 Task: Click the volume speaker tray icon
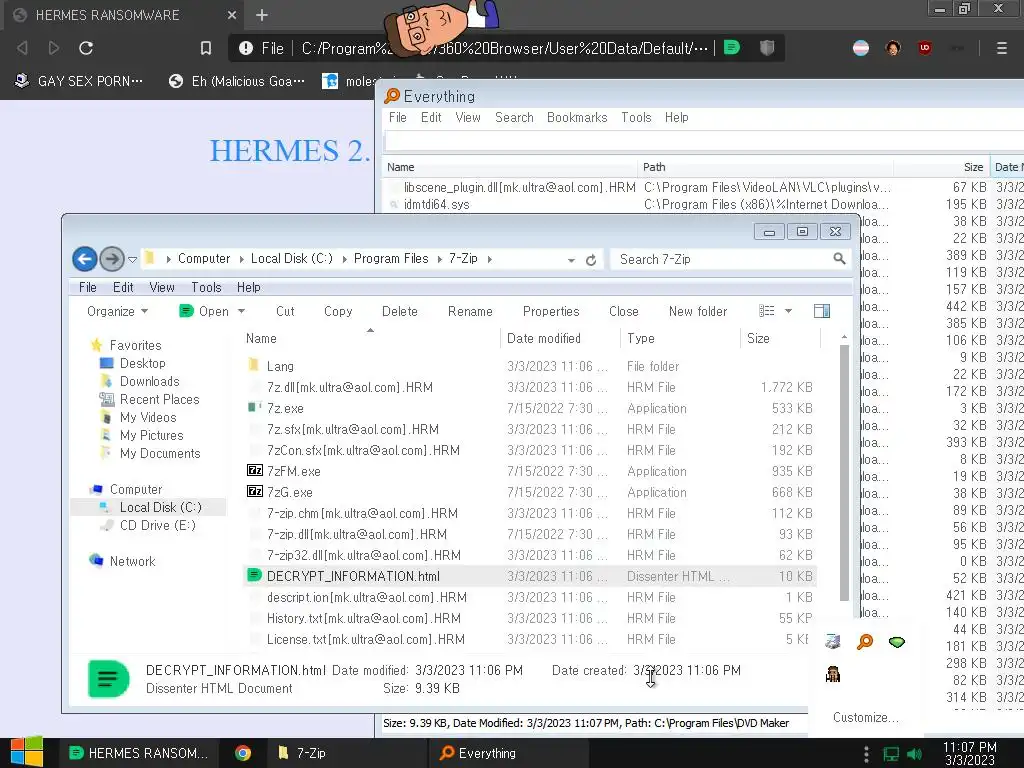pos(914,754)
